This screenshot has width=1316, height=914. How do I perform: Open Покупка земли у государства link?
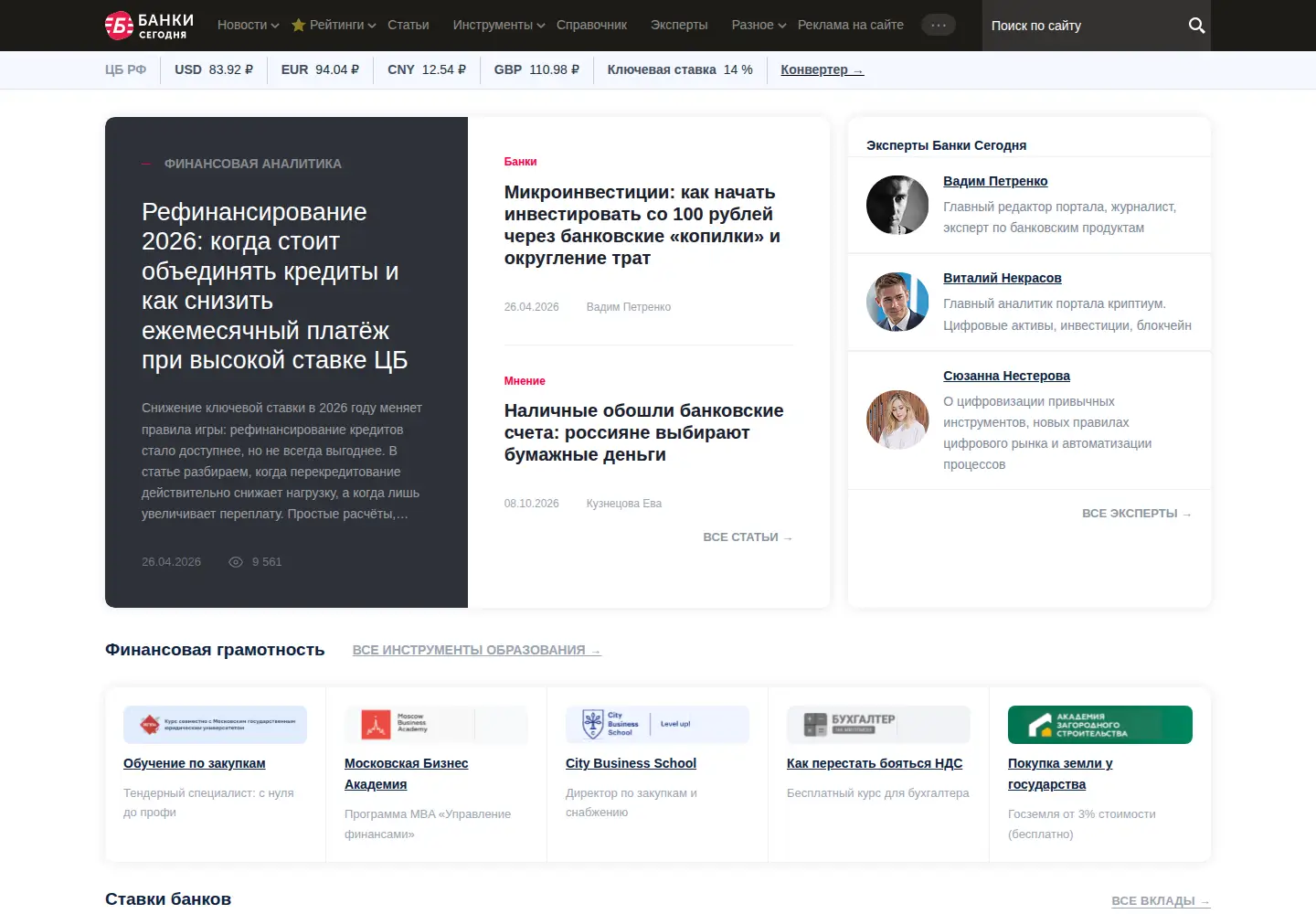tap(1060, 774)
